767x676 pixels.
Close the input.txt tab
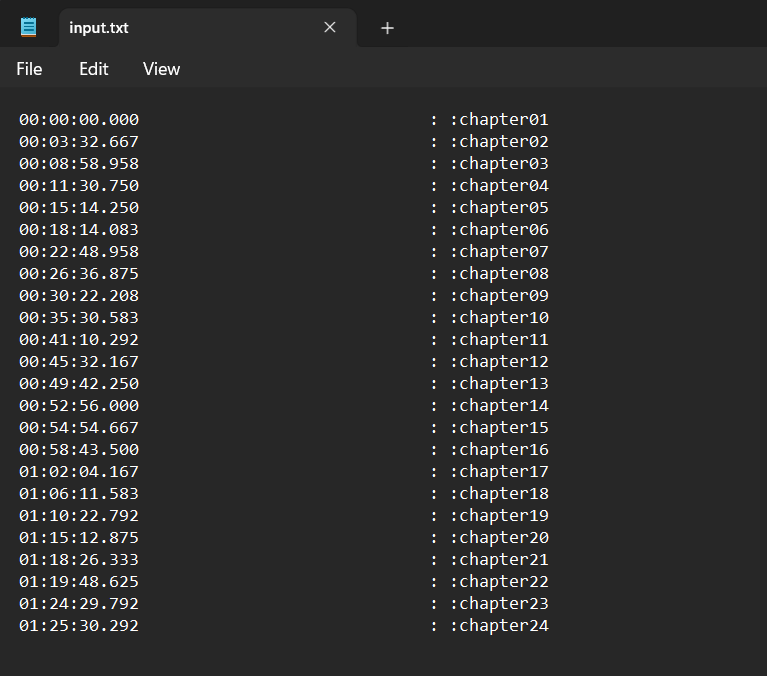330,27
